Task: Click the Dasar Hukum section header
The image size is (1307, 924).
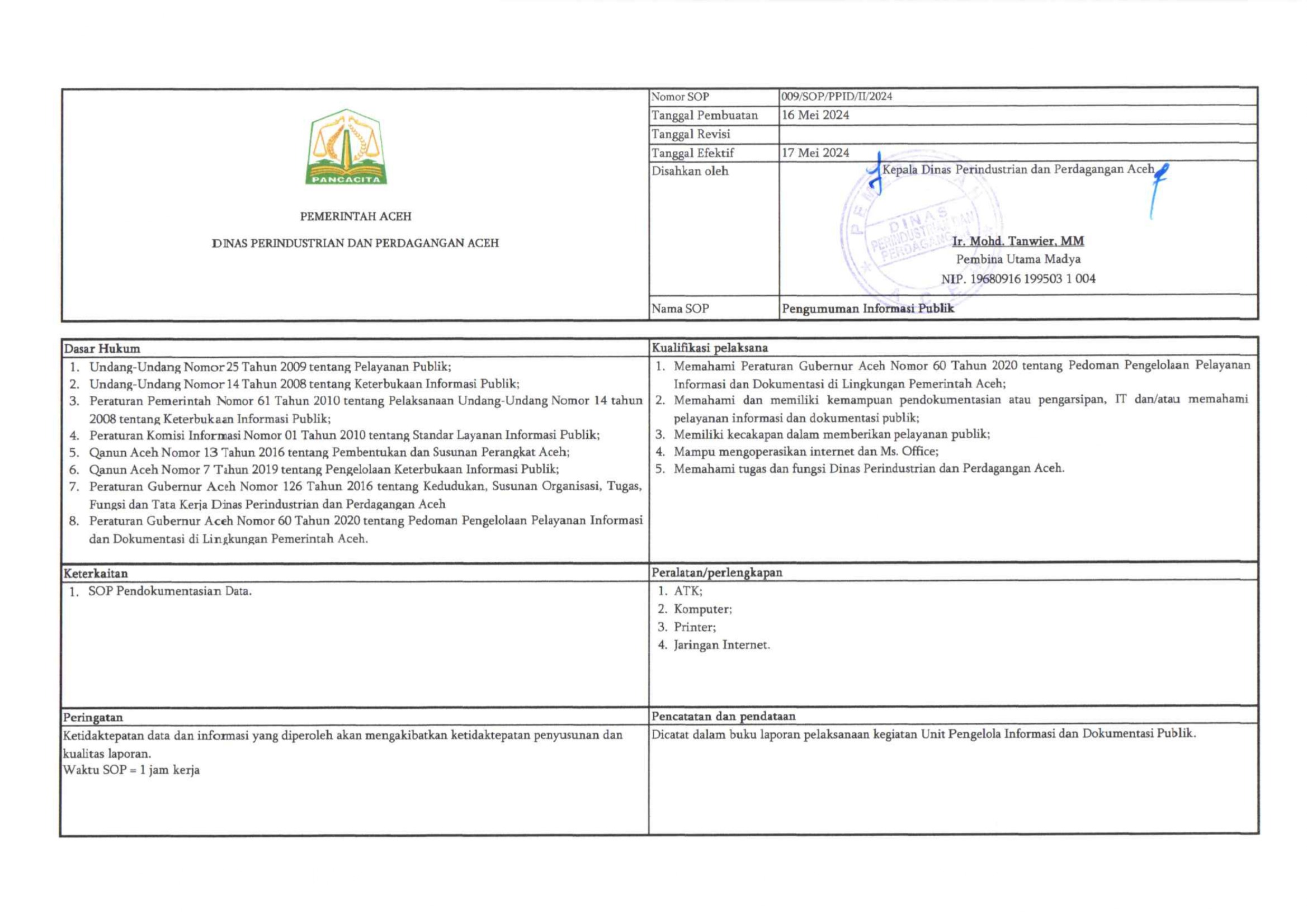Action: point(102,348)
